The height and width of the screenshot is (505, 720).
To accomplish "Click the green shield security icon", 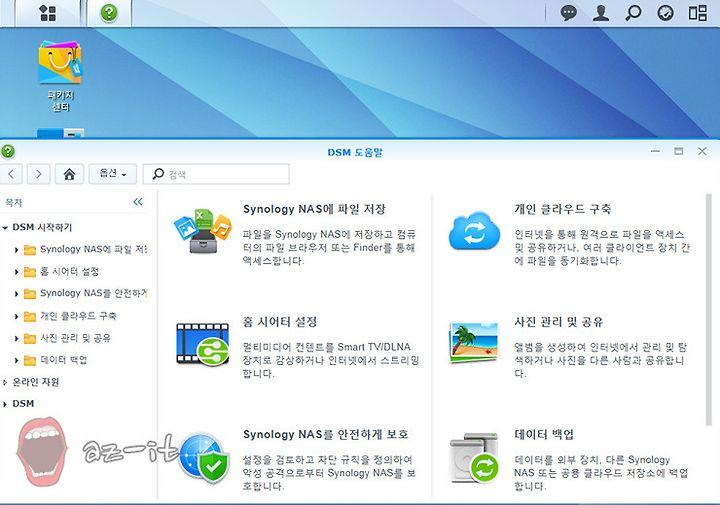I will click(x=204, y=458).
